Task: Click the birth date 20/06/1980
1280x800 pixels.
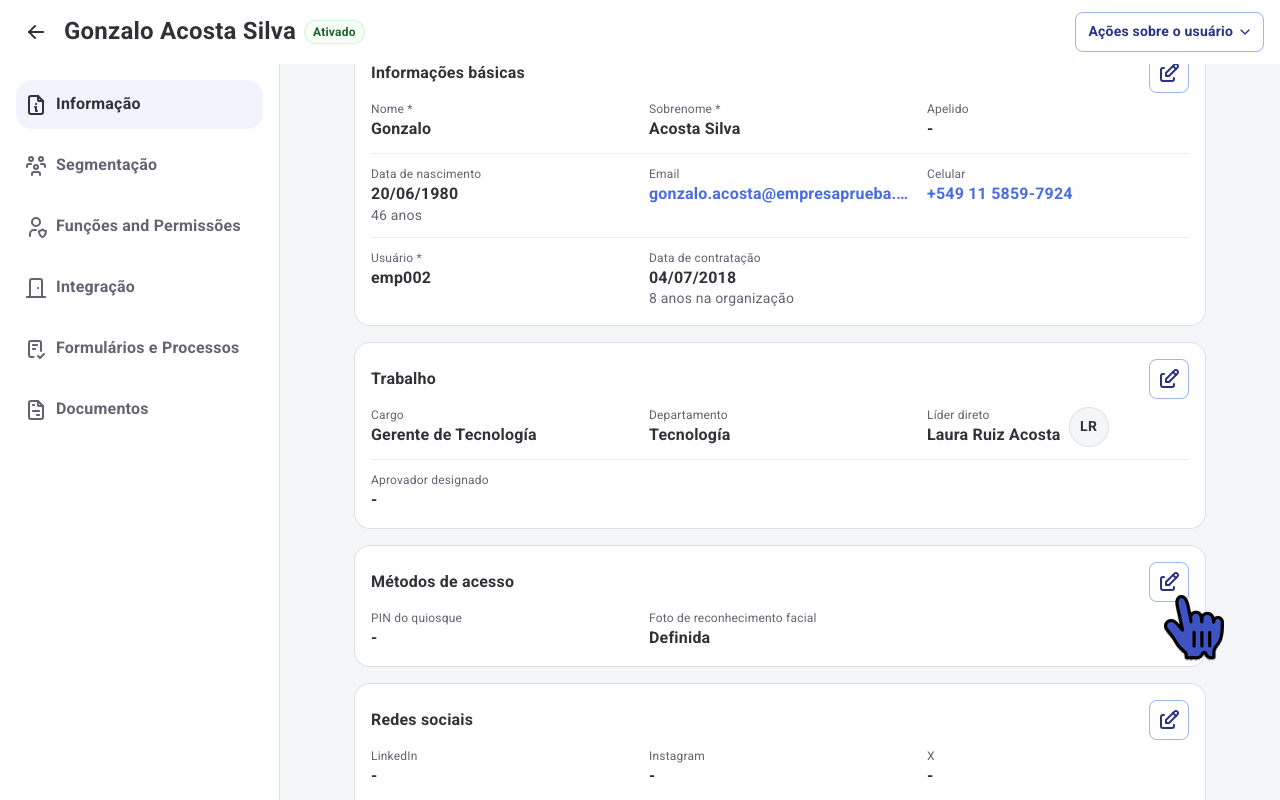Action: coord(414,194)
